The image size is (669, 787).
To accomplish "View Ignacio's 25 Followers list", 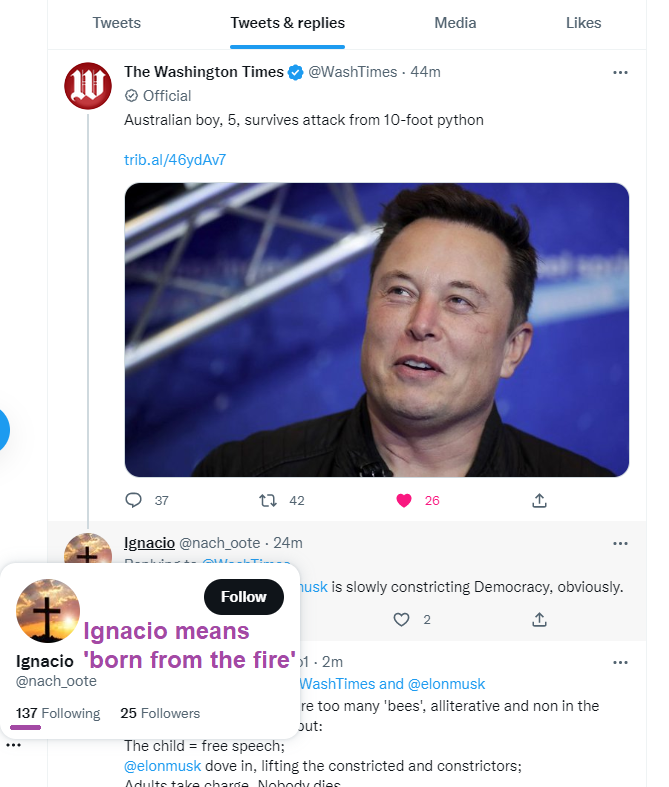I will tap(160, 713).
